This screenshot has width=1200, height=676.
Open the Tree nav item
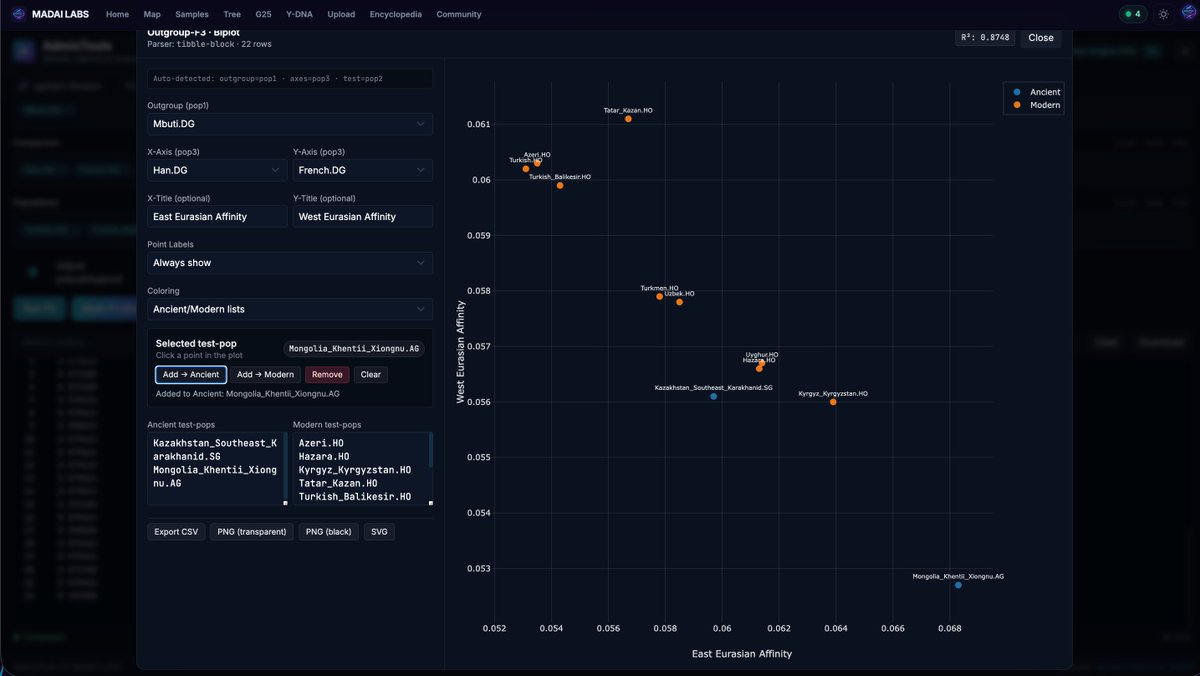232,14
